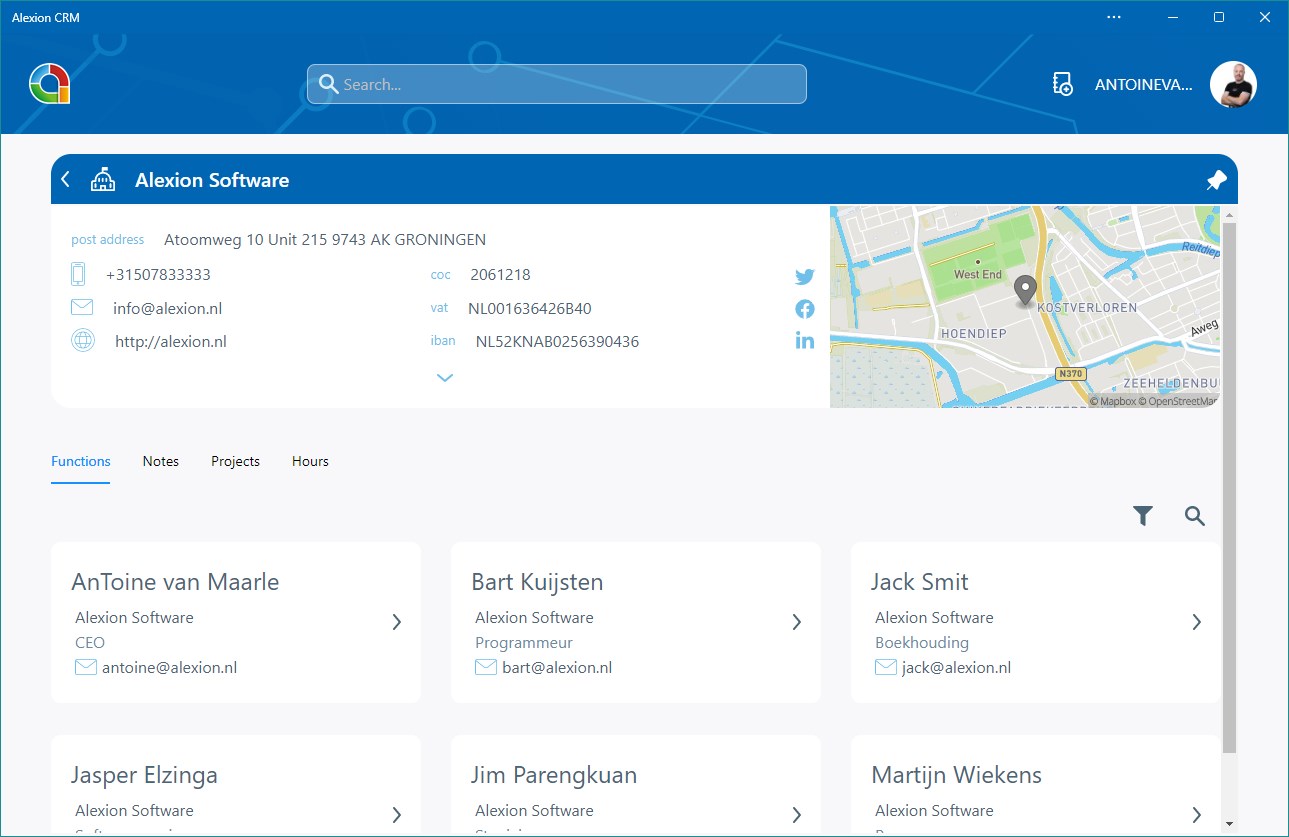Switch to the Projects tab

click(x=235, y=461)
